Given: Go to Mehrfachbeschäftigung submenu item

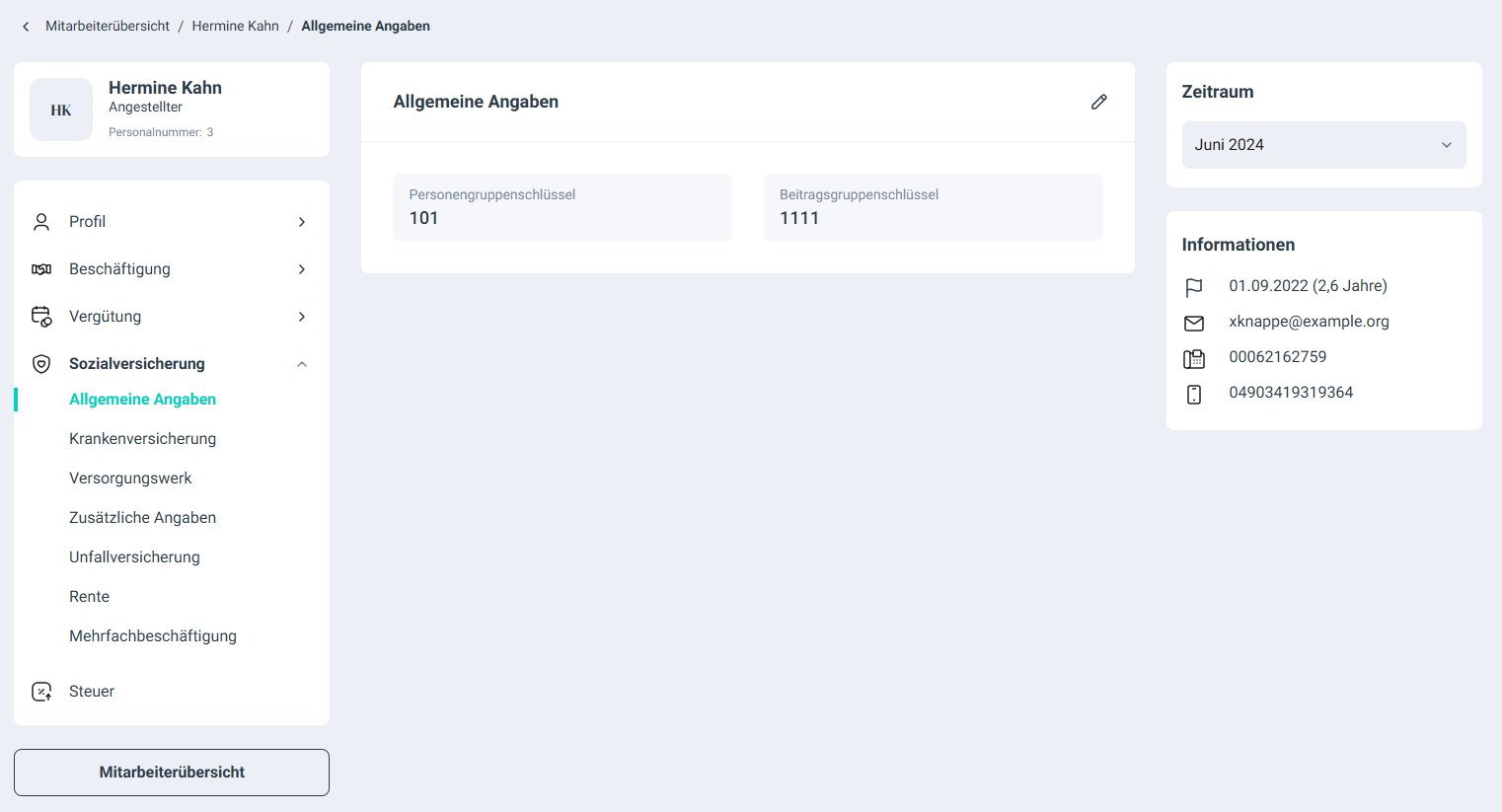Looking at the screenshot, I should point(153,636).
